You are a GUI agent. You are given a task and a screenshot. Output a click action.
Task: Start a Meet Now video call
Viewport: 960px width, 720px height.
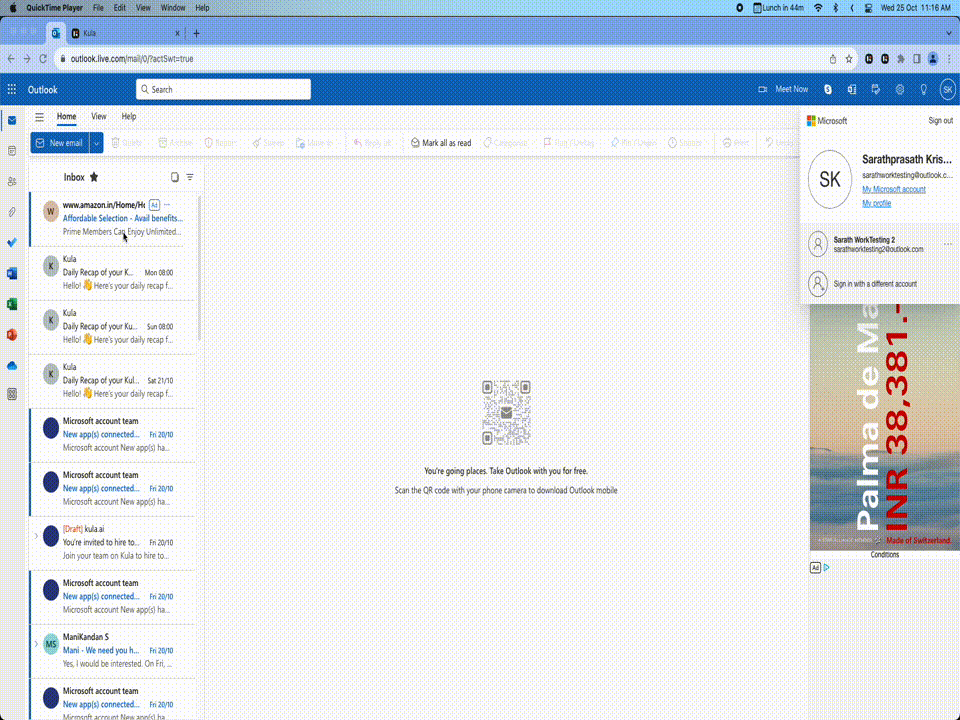coord(783,89)
